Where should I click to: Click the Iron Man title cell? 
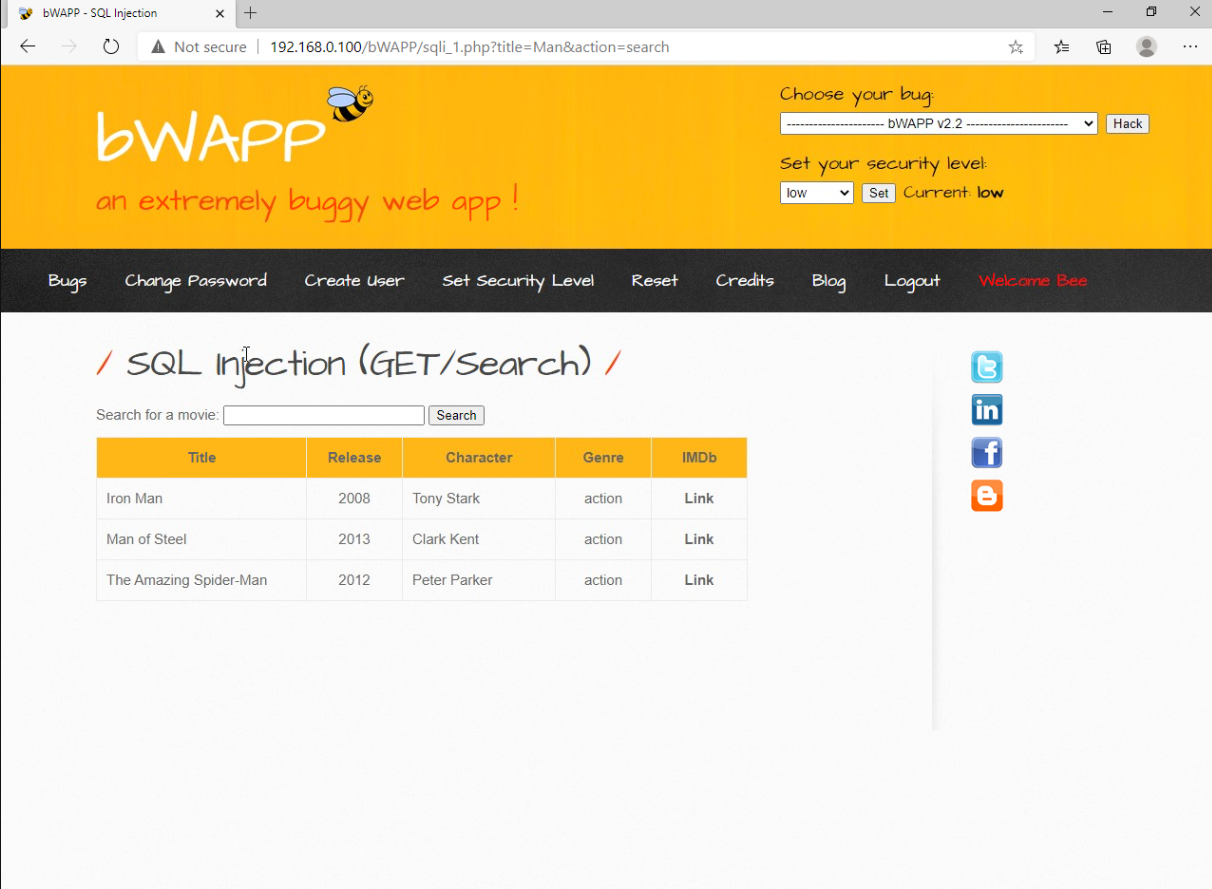point(202,498)
